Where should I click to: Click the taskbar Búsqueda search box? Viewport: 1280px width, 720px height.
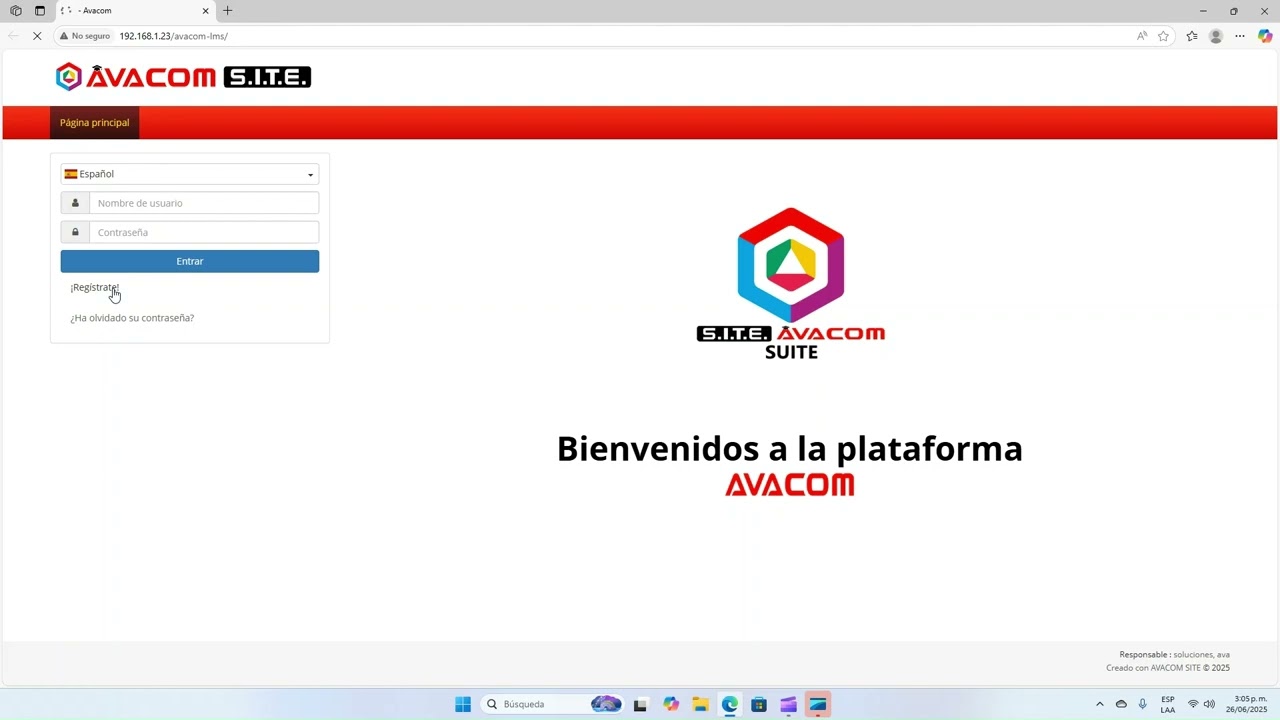tap(553, 704)
